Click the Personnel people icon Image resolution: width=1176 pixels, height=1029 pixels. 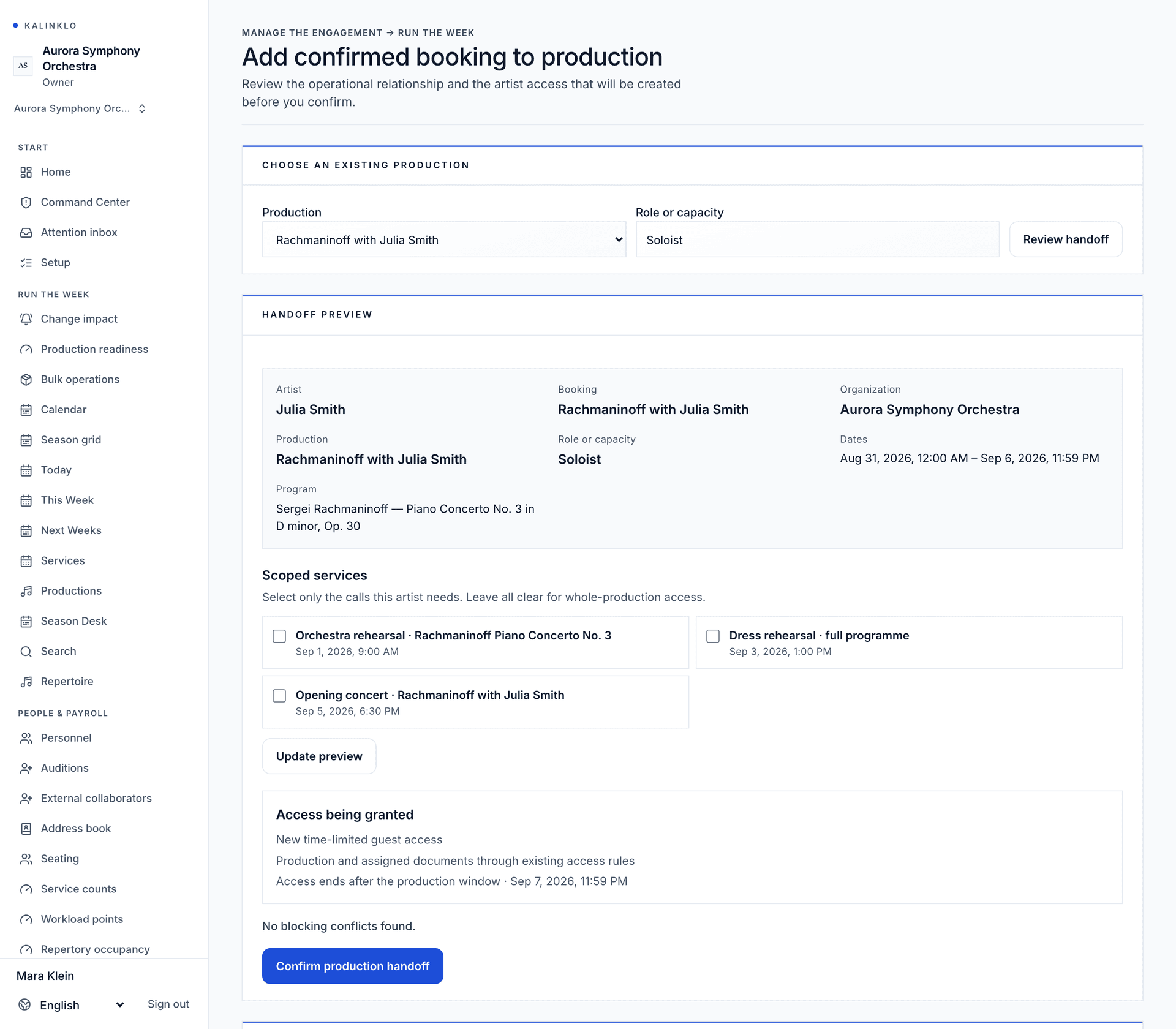pos(26,738)
